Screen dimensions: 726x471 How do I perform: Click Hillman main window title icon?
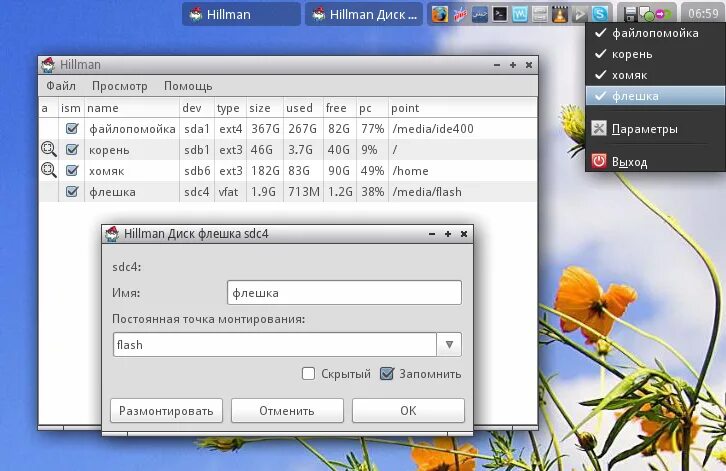(x=48, y=65)
